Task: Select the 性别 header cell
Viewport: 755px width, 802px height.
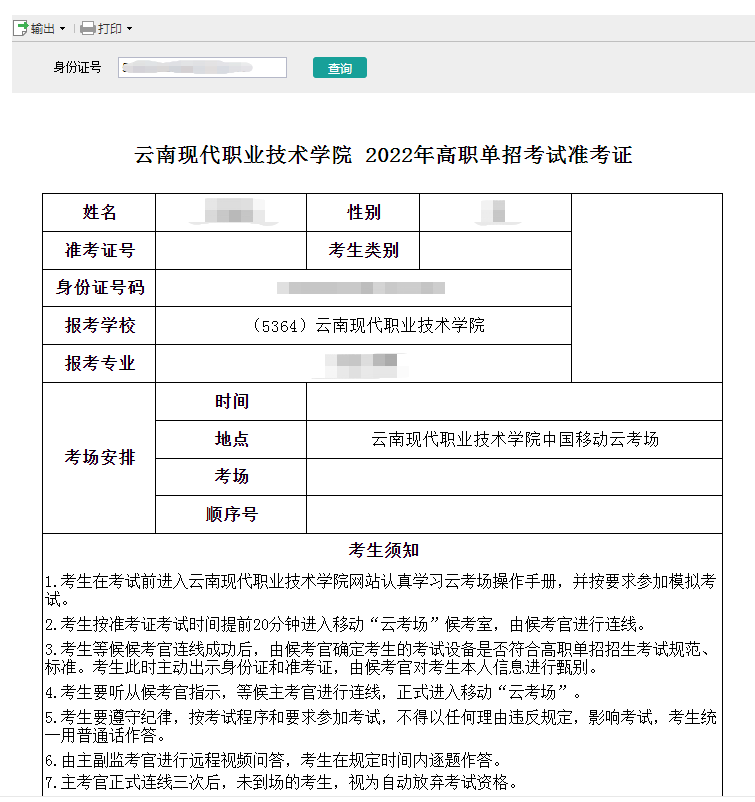Action: [363, 212]
